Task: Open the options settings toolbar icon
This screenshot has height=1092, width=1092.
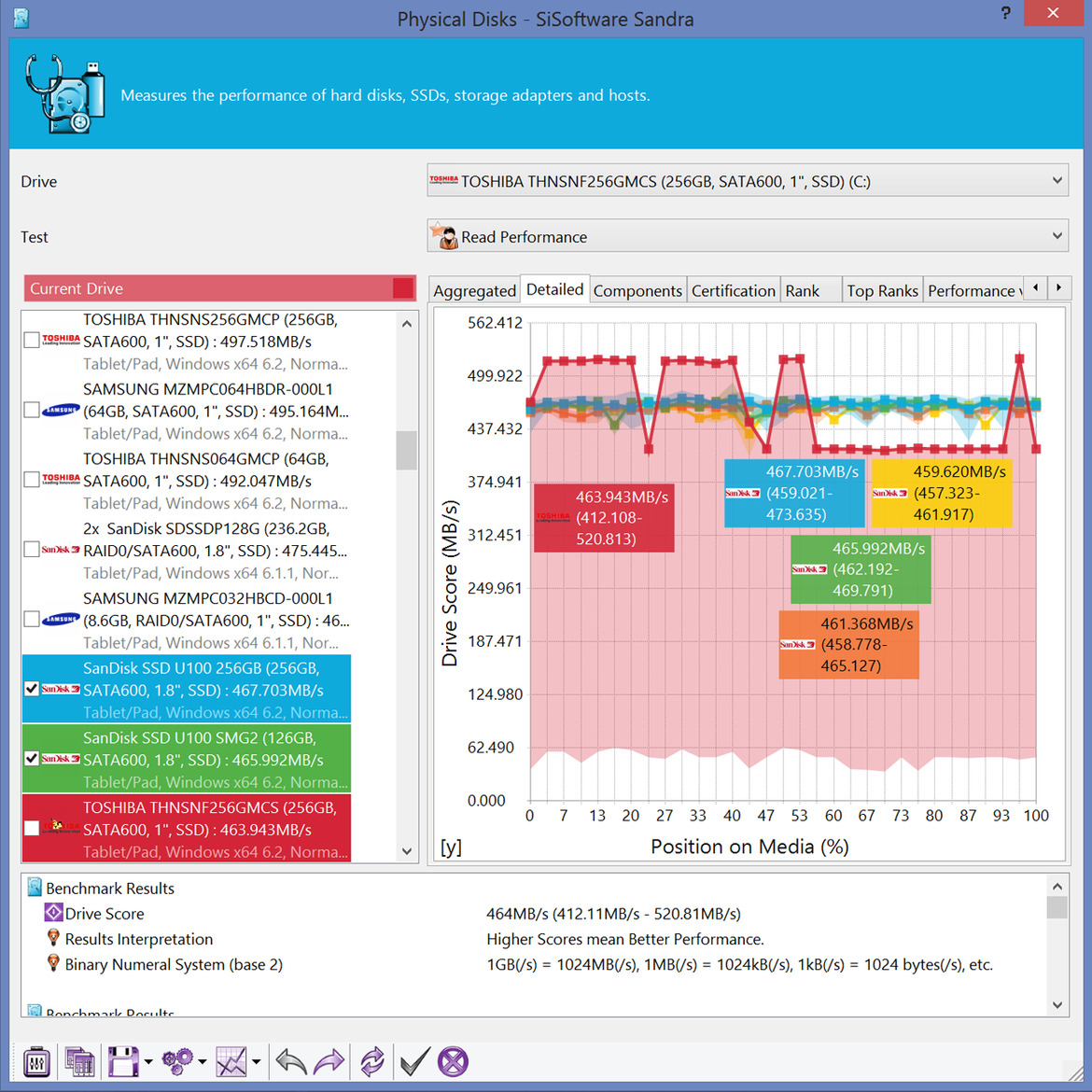Action: (36, 1062)
